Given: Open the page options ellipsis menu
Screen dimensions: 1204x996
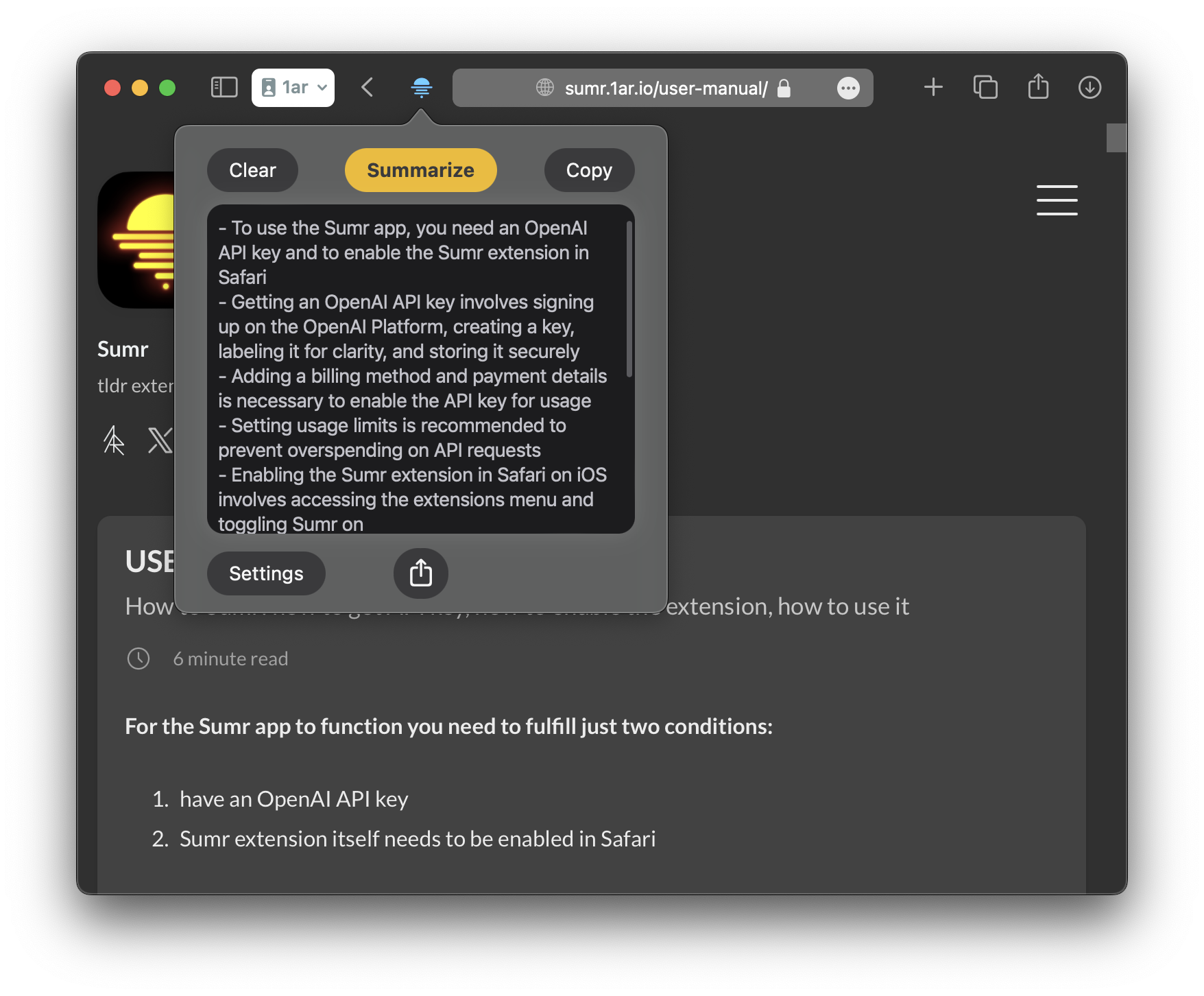Looking at the screenshot, I should (x=848, y=88).
